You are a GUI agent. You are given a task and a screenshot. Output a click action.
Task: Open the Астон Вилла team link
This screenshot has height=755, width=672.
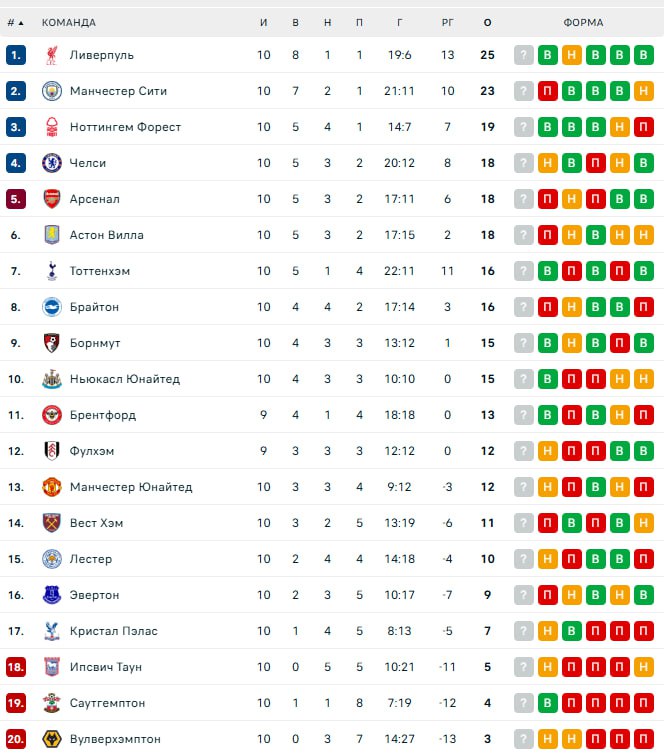point(106,235)
